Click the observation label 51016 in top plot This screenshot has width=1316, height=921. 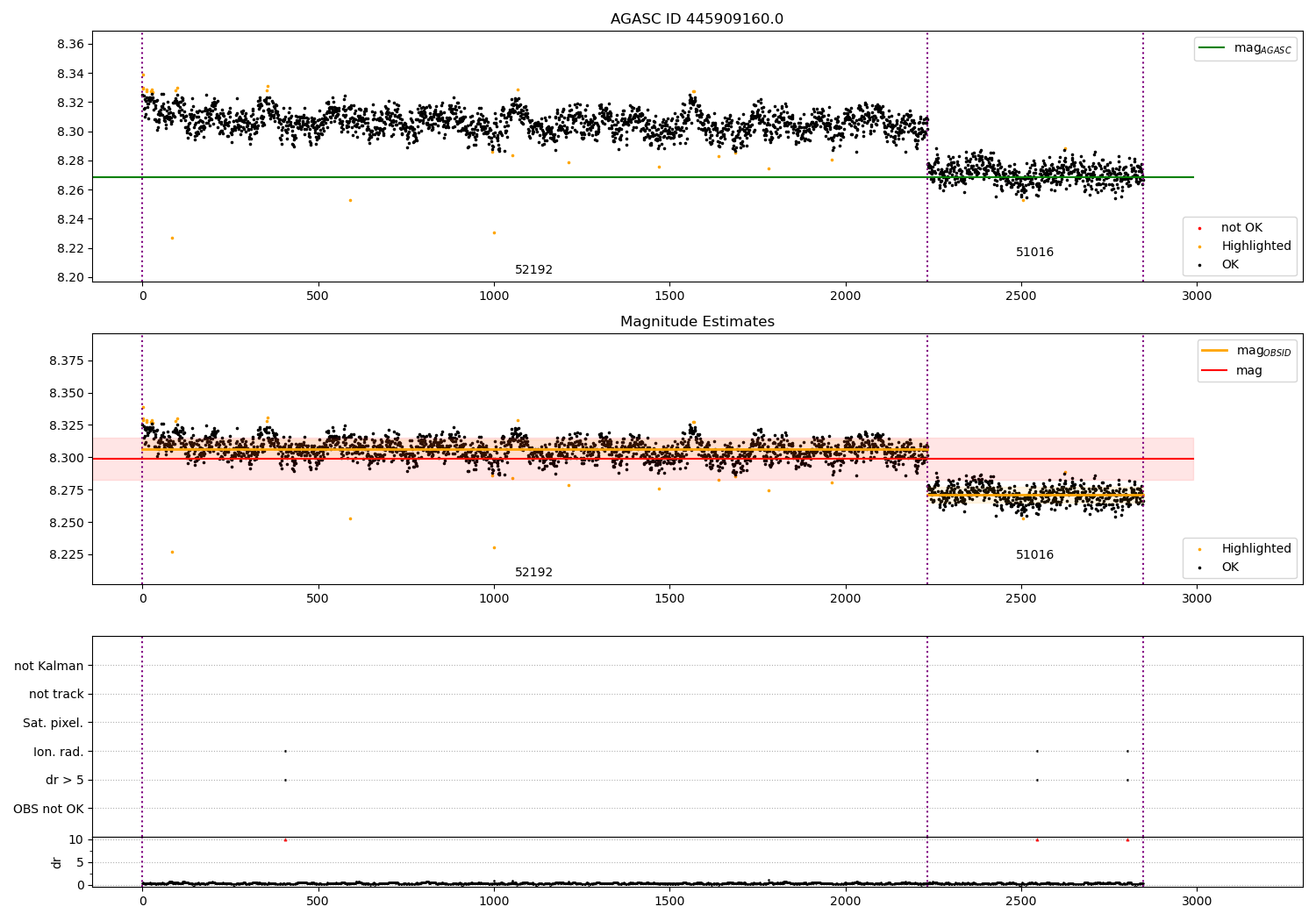click(1034, 253)
